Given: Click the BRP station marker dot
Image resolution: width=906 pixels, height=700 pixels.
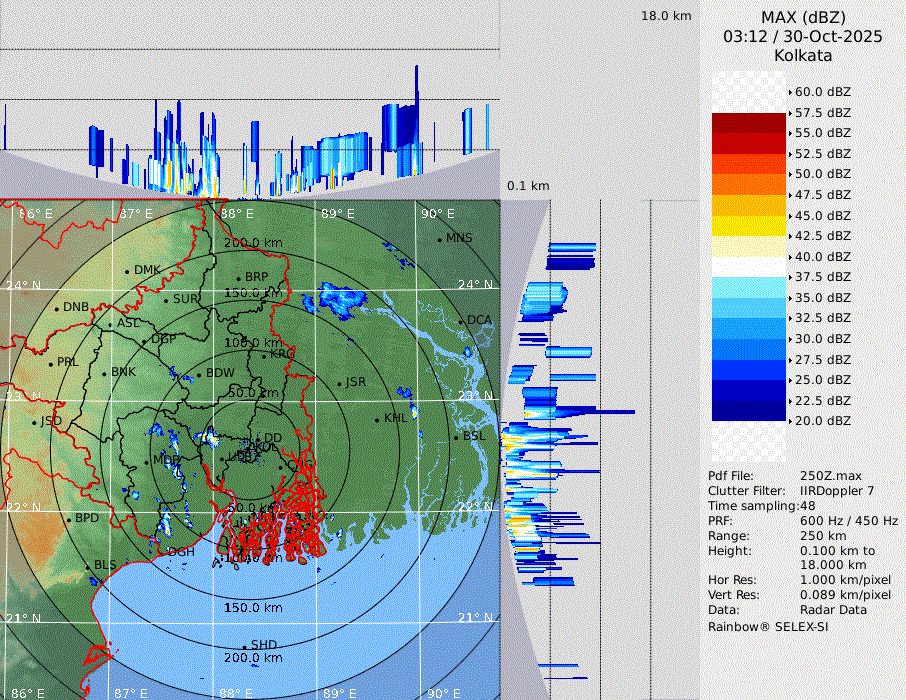Looking at the screenshot, I should pyautogui.click(x=238, y=278).
